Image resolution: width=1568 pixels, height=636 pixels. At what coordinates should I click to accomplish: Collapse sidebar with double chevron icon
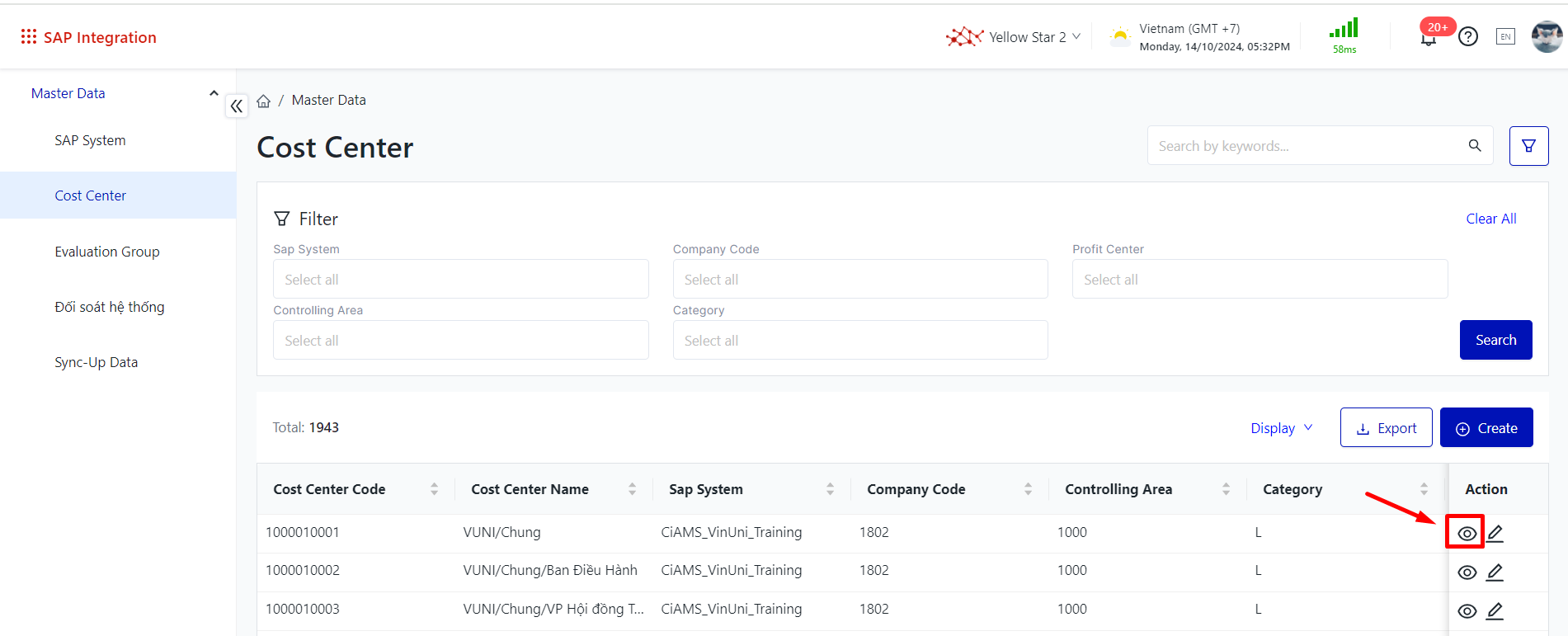[x=237, y=106]
